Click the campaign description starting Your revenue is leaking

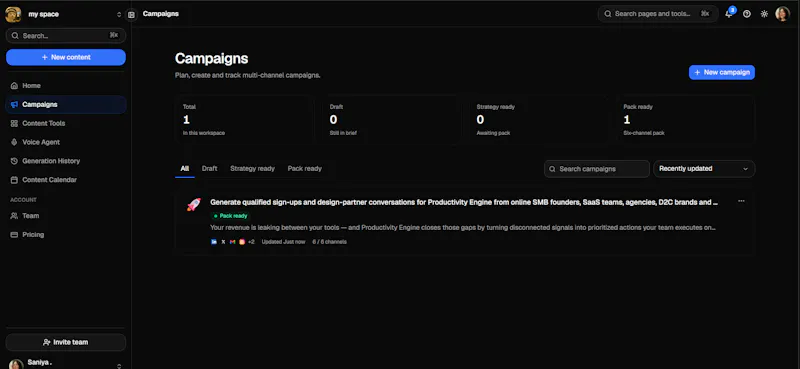(463, 228)
